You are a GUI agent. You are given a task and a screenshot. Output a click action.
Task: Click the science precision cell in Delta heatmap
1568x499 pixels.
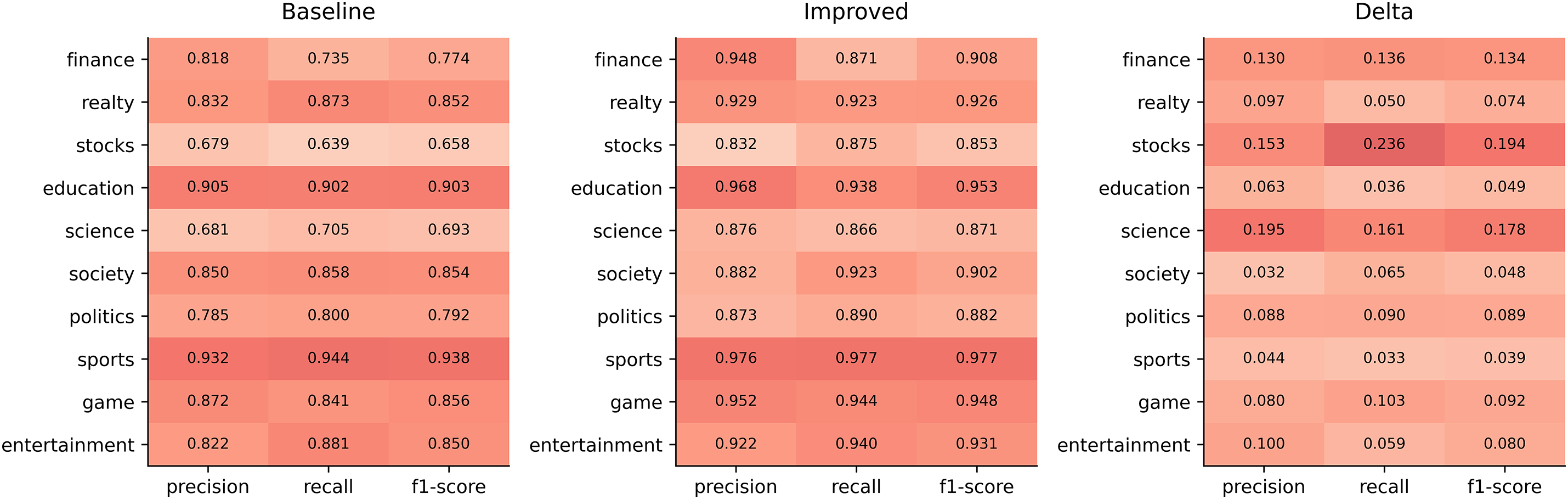1264,229
